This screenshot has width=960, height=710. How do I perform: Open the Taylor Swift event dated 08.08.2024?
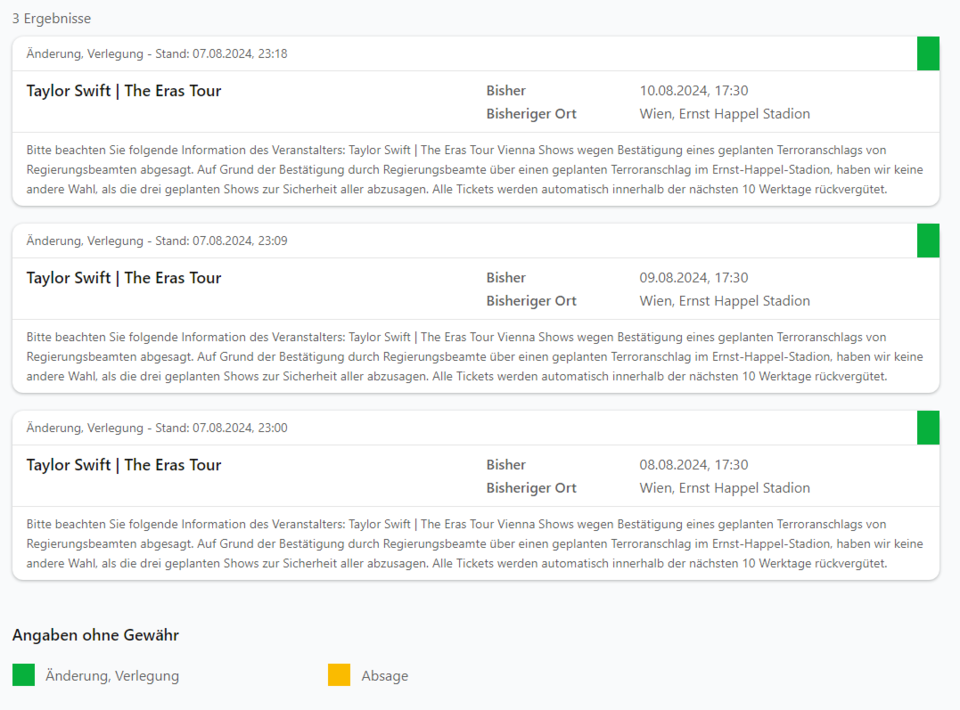123,465
